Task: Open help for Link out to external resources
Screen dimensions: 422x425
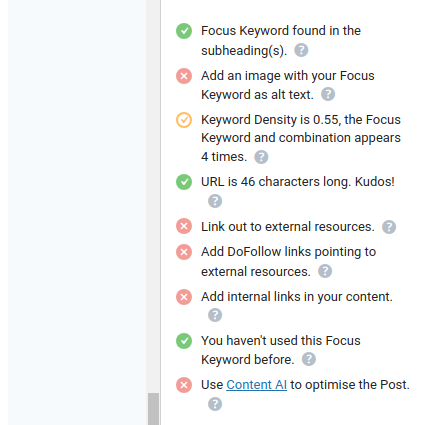Action: pos(389,227)
